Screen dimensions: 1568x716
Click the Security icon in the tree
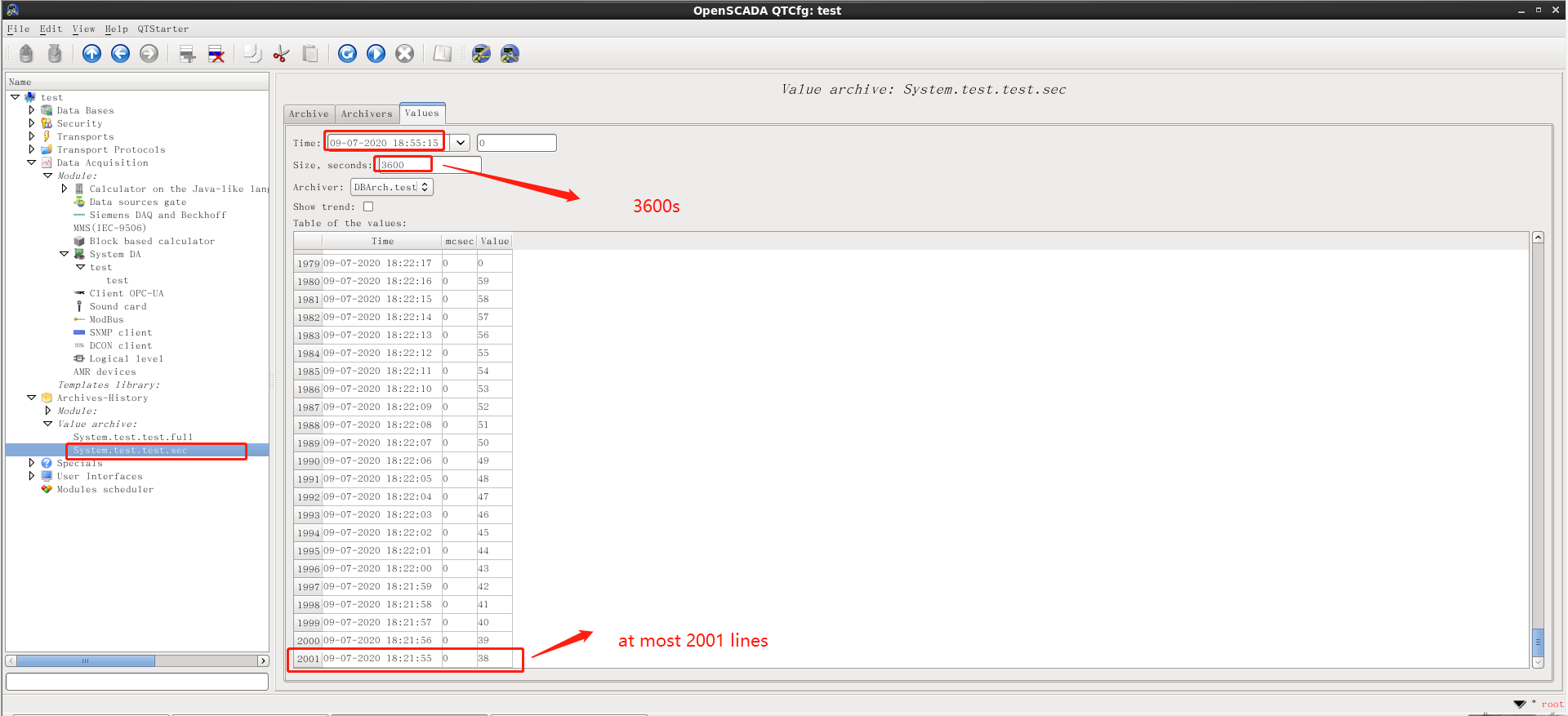tap(47, 123)
